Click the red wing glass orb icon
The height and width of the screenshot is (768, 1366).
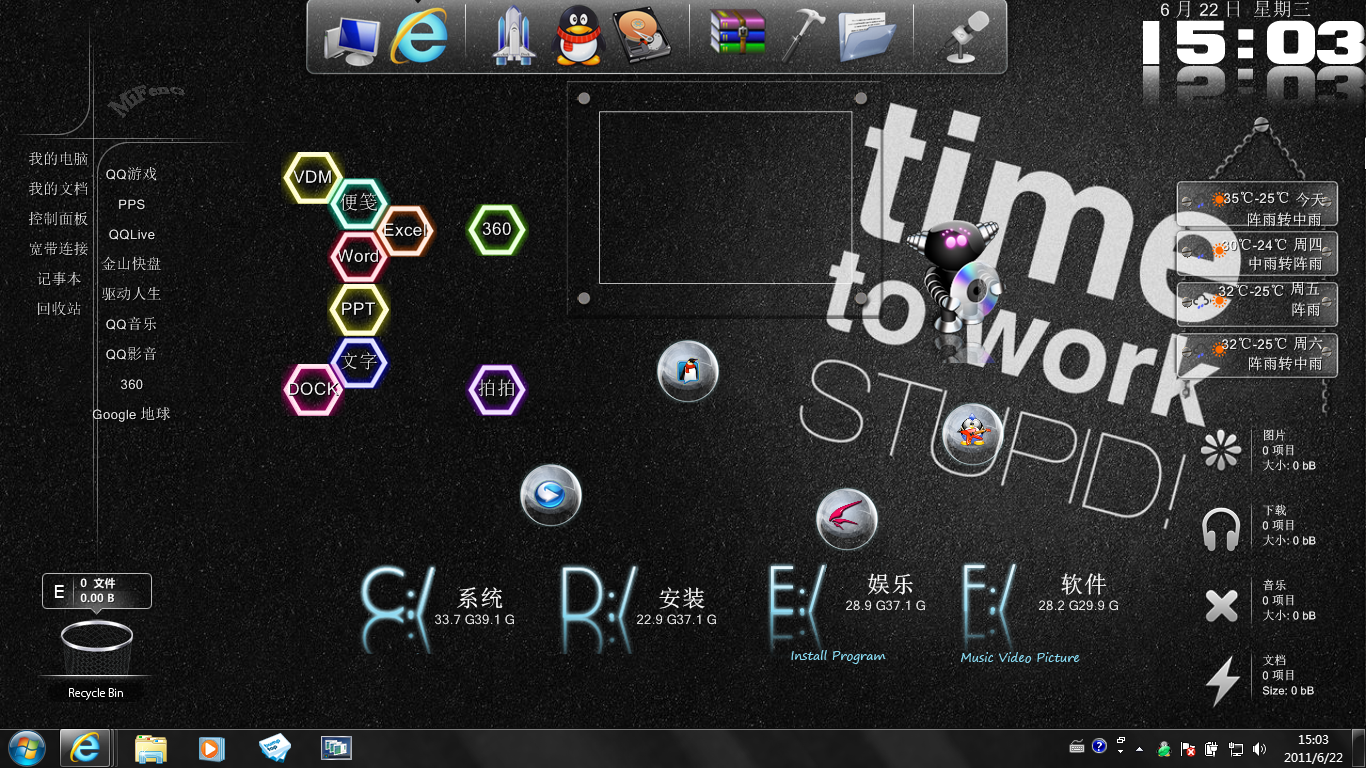point(847,519)
